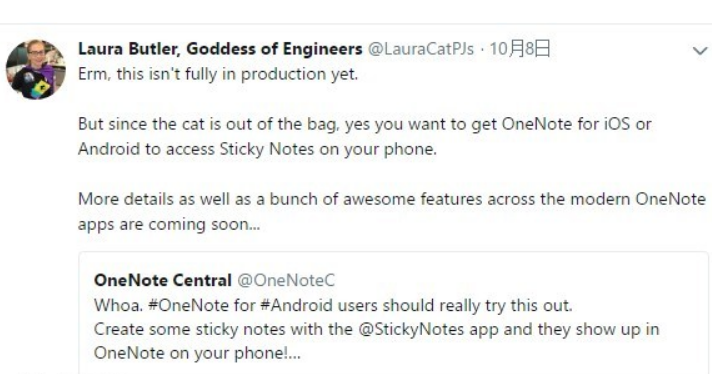Click the line 'Erm, this isn't fully in production yet.'

pos(218,74)
